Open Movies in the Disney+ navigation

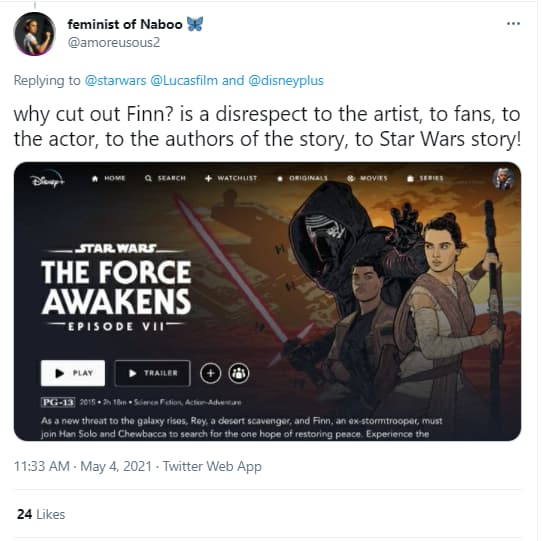point(367,178)
